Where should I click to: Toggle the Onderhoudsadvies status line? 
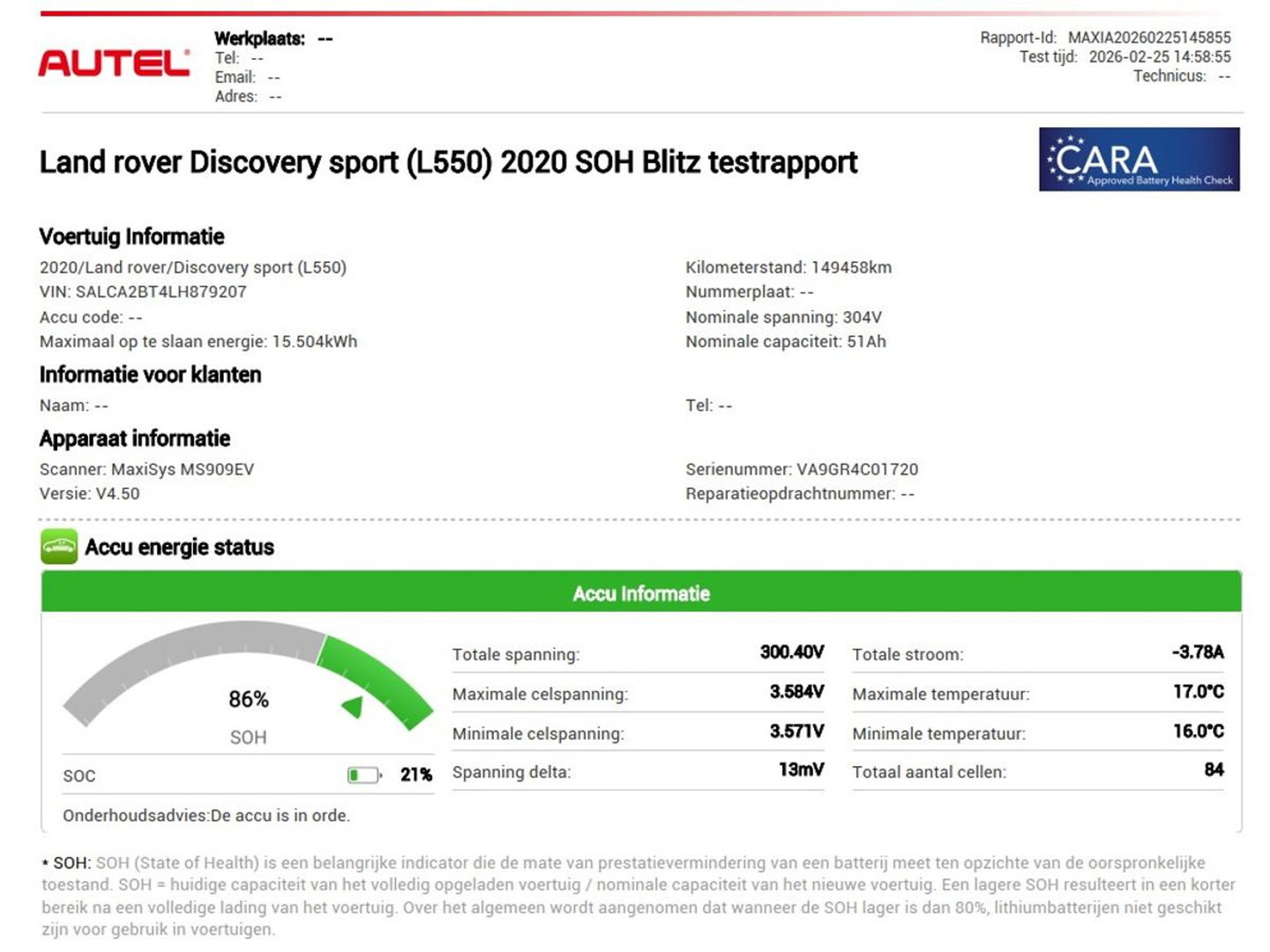(x=206, y=815)
